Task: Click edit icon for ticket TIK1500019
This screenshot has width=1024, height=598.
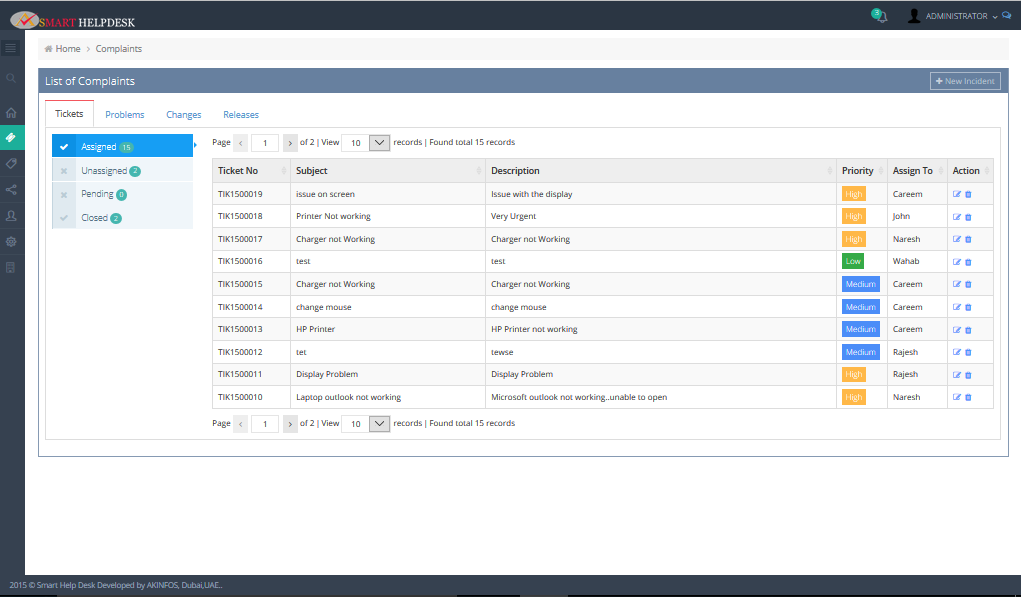Action: pyautogui.click(x=957, y=194)
